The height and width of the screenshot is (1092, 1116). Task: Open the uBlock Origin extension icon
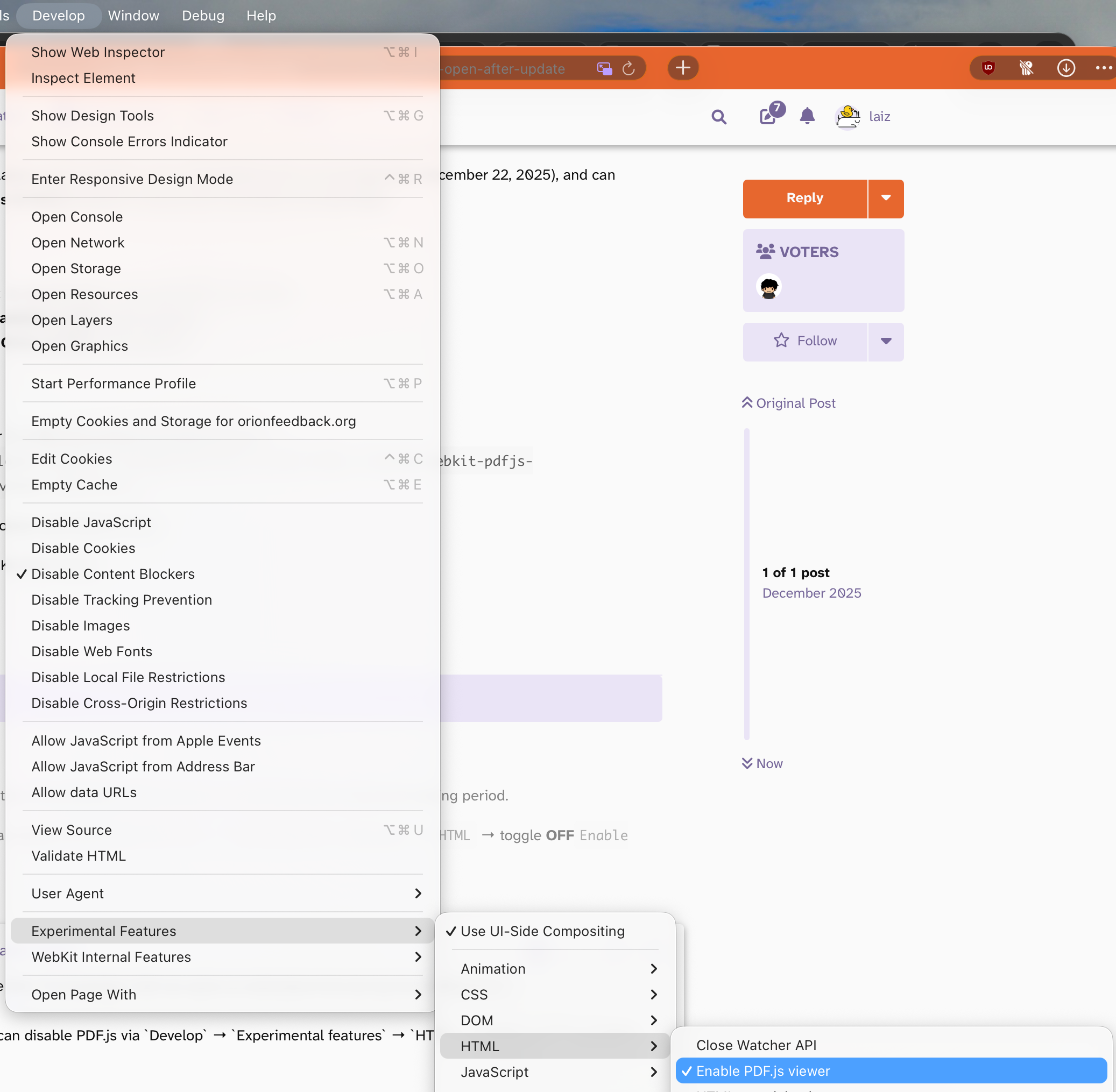pyautogui.click(x=988, y=68)
